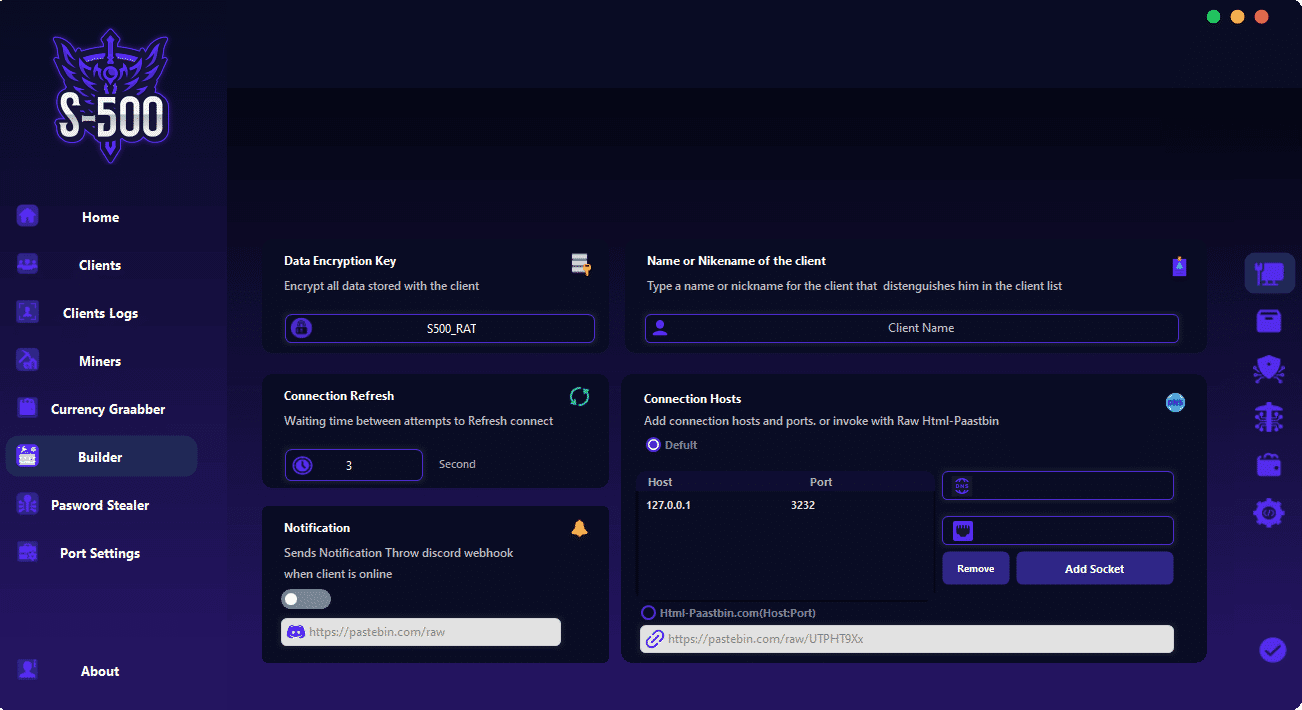Click the DNS globe icon in Connection Hosts
This screenshot has width=1302, height=710.
pos(1175,402)
